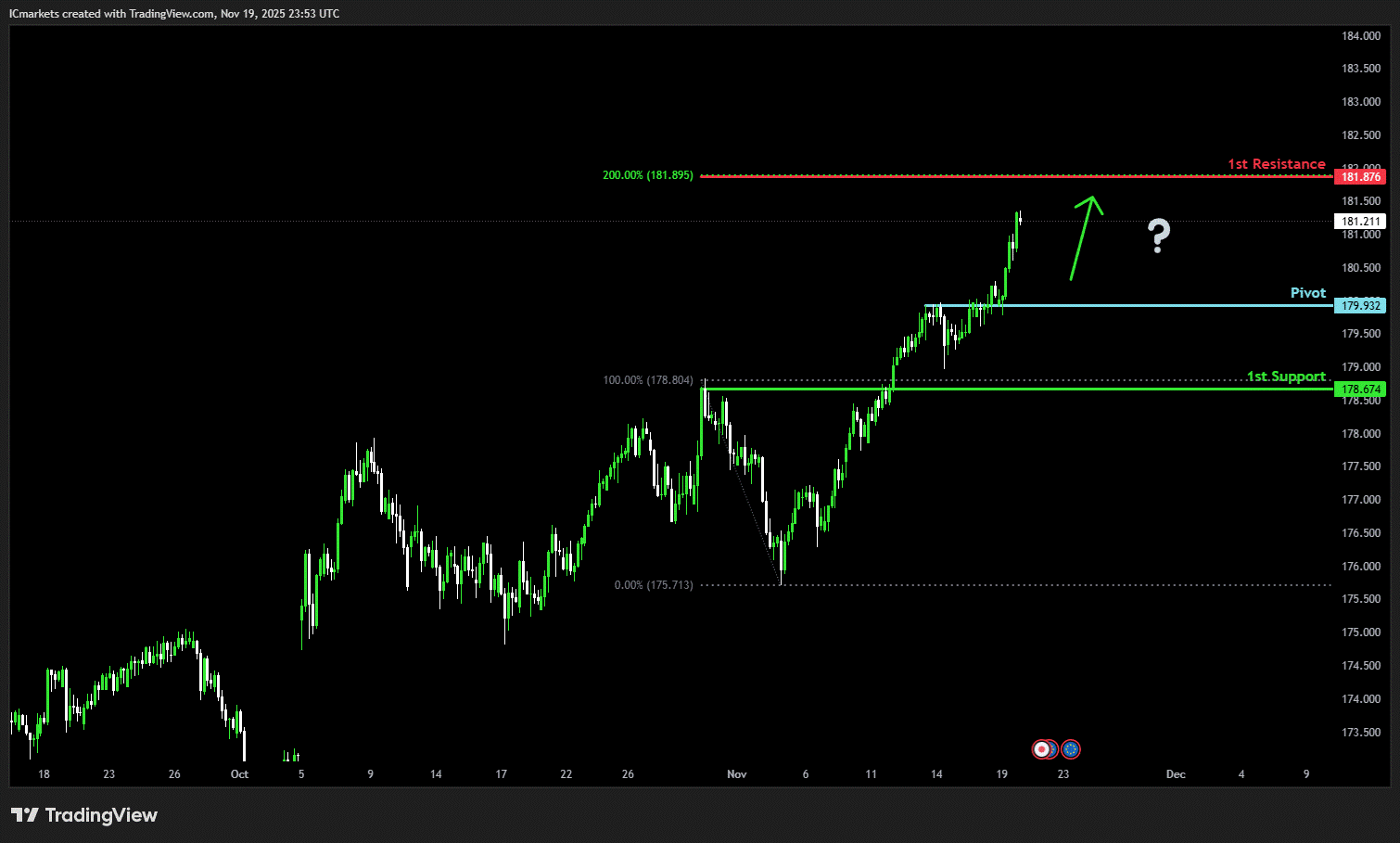This screenshot has width=1400, height=843.
Task: Click the 200.00% (181.895) Fibonacci label
Action: (x=647, y=175)
